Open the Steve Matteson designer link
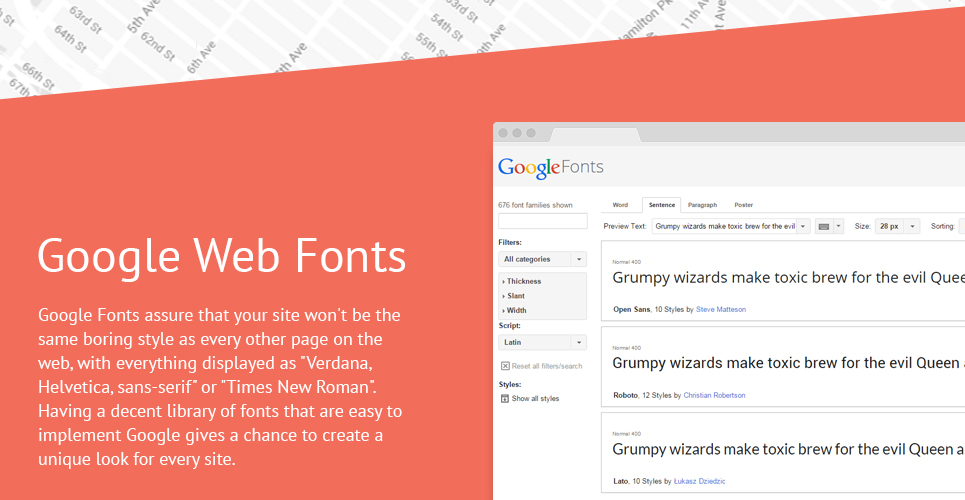The height and width of the screenshot is (500, 965). pyautogui.click(x=721, y=309)
